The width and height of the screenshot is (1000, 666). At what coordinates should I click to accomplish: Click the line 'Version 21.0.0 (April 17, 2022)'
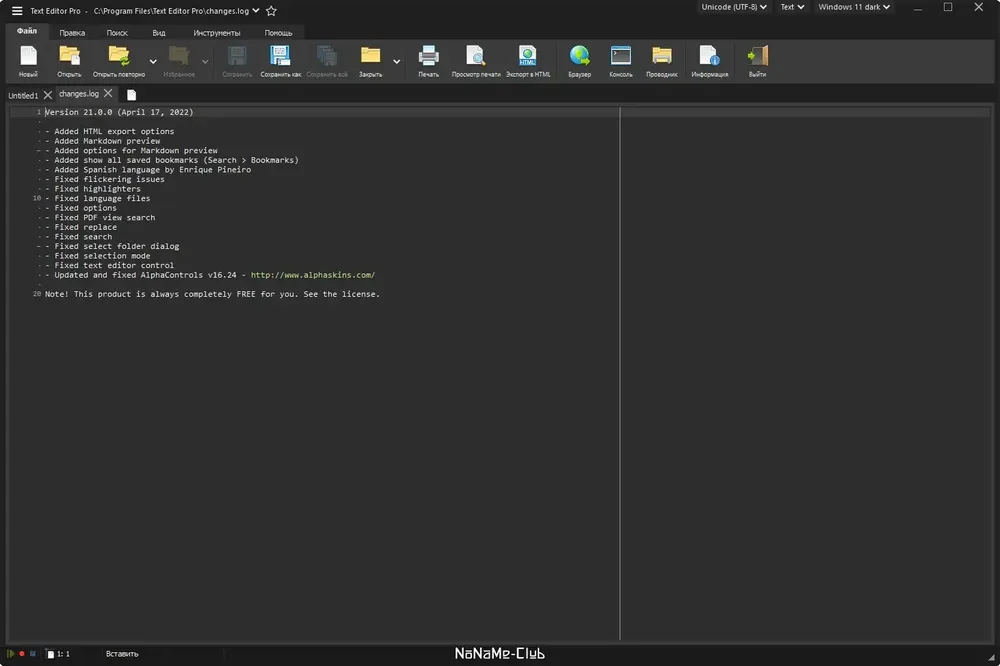click(x=119, y=112)
